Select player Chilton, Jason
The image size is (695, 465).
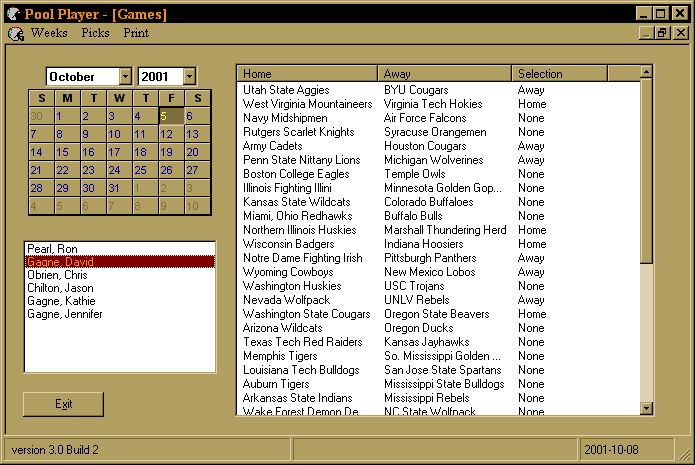pos(120,288)
